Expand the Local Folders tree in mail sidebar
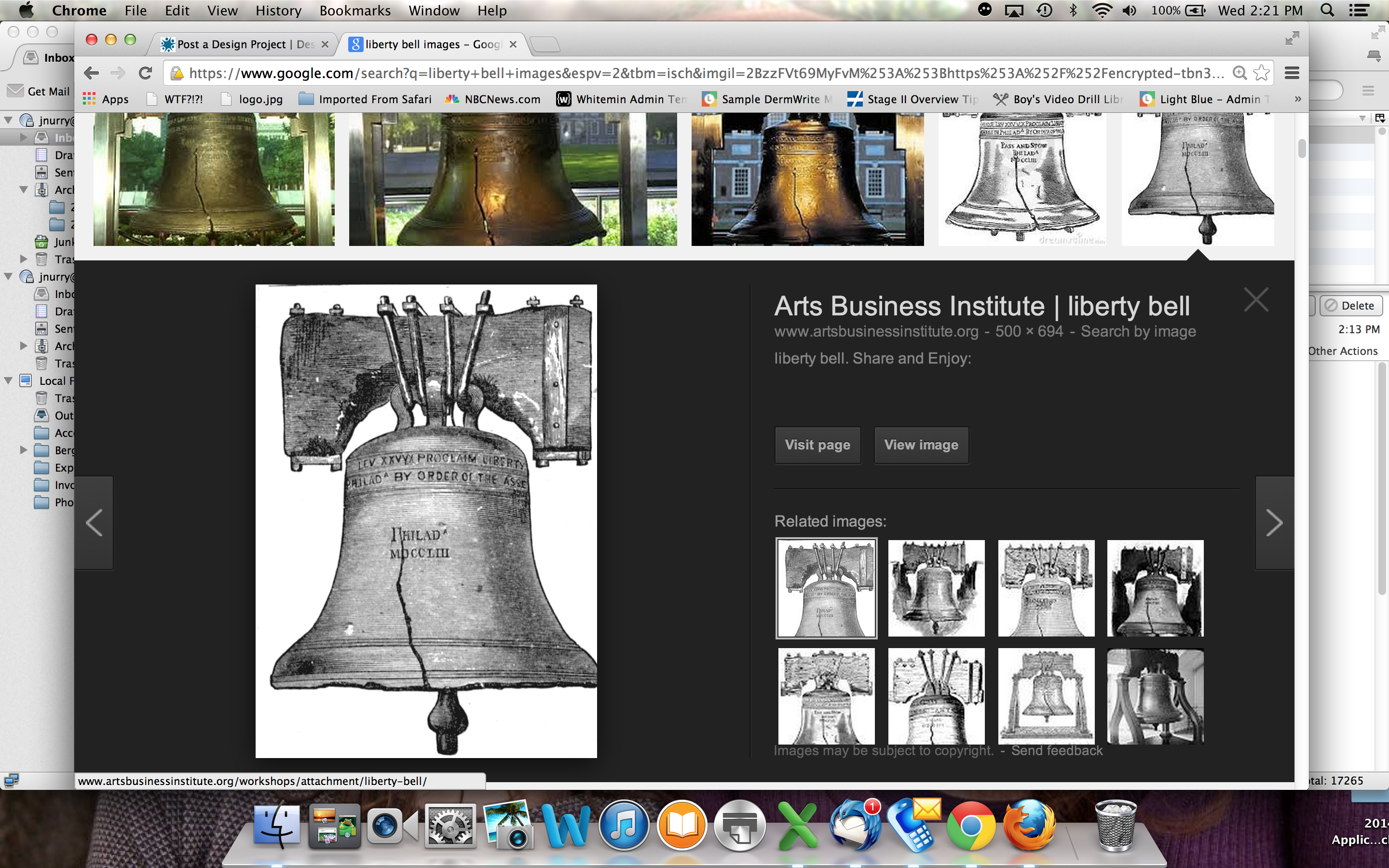Image resolution: width=1389 pixels, height=868 pixels. 9,380
